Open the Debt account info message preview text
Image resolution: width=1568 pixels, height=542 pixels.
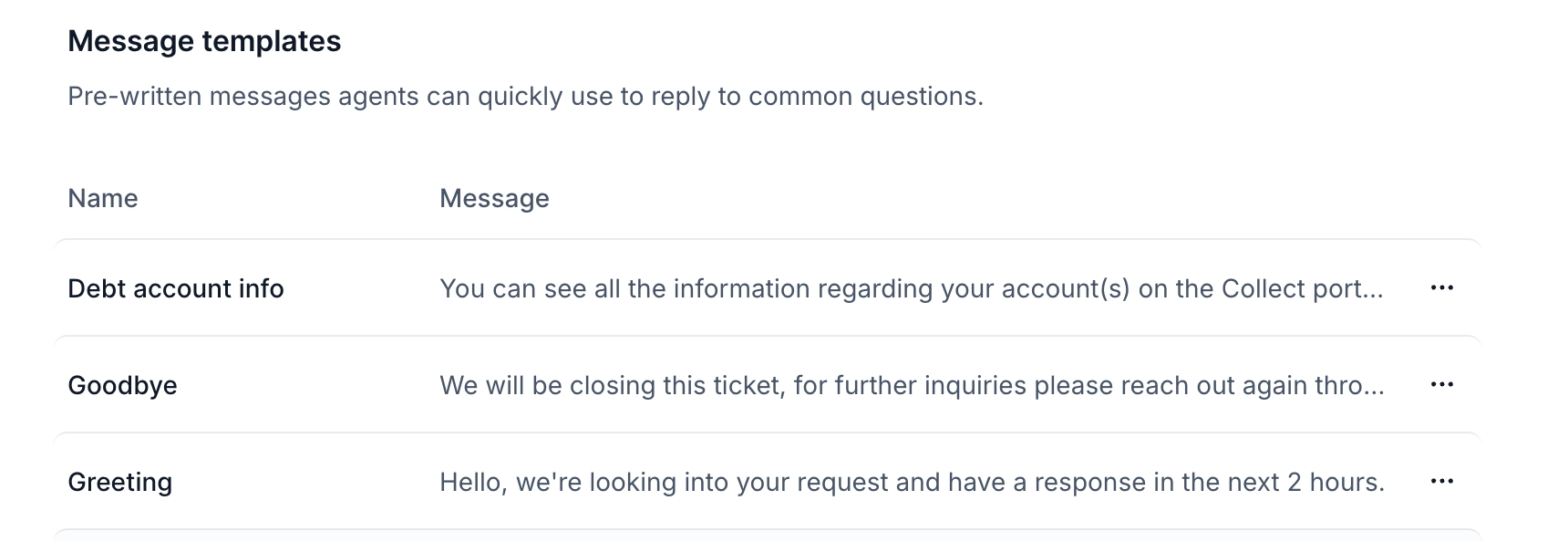pos(912,288)
